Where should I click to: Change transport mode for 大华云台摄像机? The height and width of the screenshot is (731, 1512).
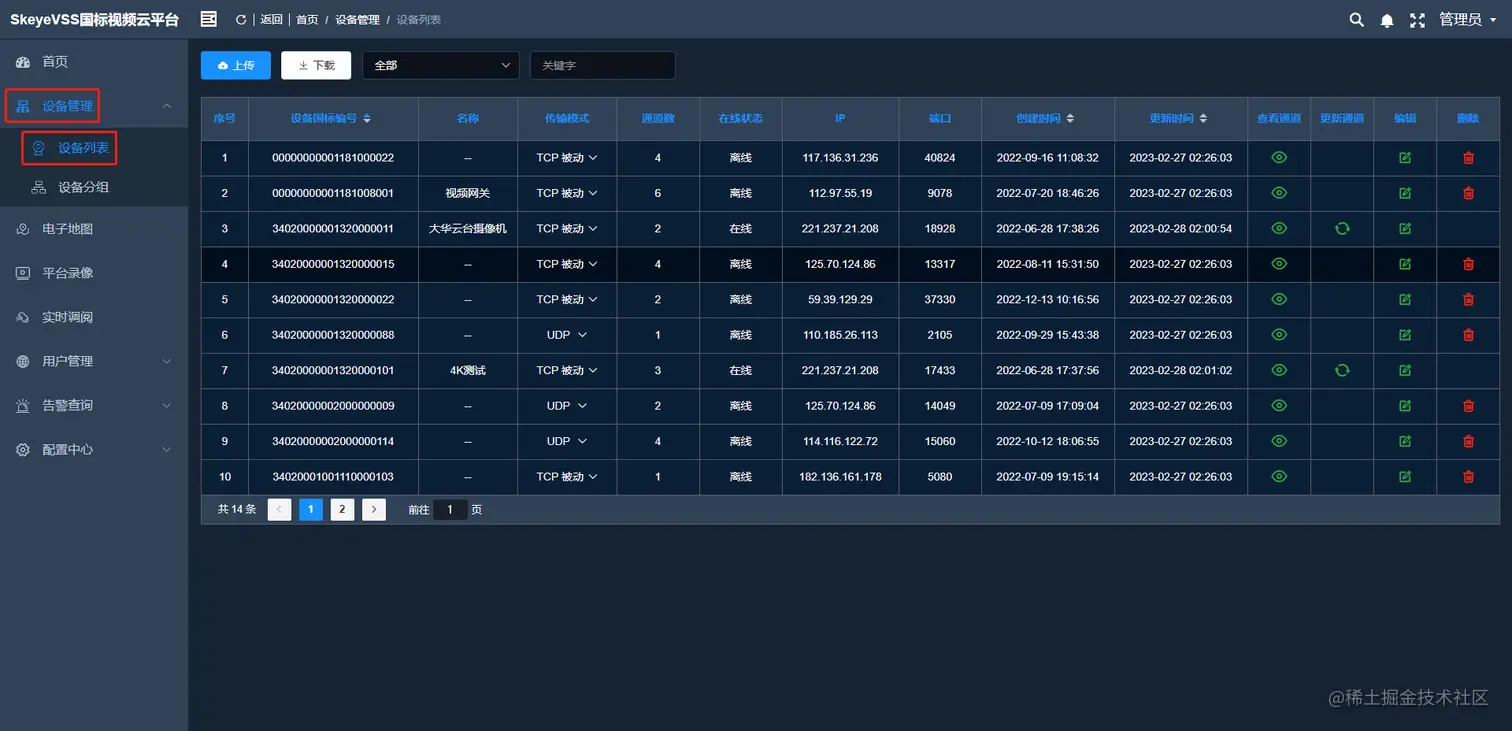567,229
